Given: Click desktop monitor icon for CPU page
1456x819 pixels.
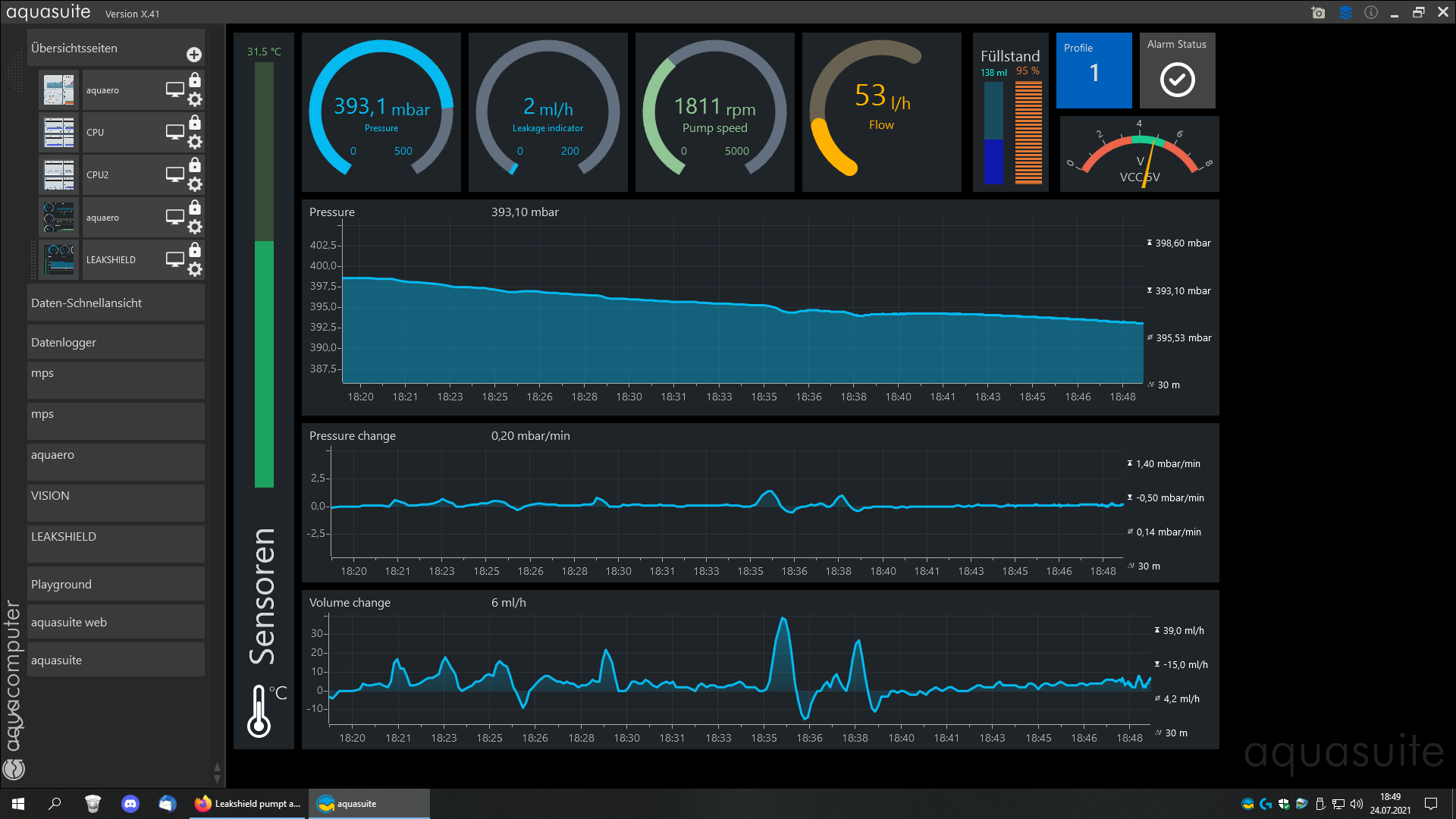Looking at the screenshot, I should point(174,132).
